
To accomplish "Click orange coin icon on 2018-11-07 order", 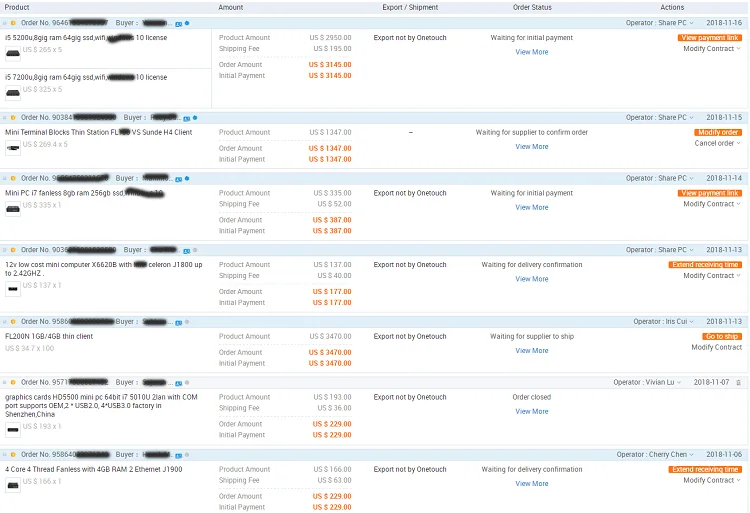I will [x=13, y=382].
